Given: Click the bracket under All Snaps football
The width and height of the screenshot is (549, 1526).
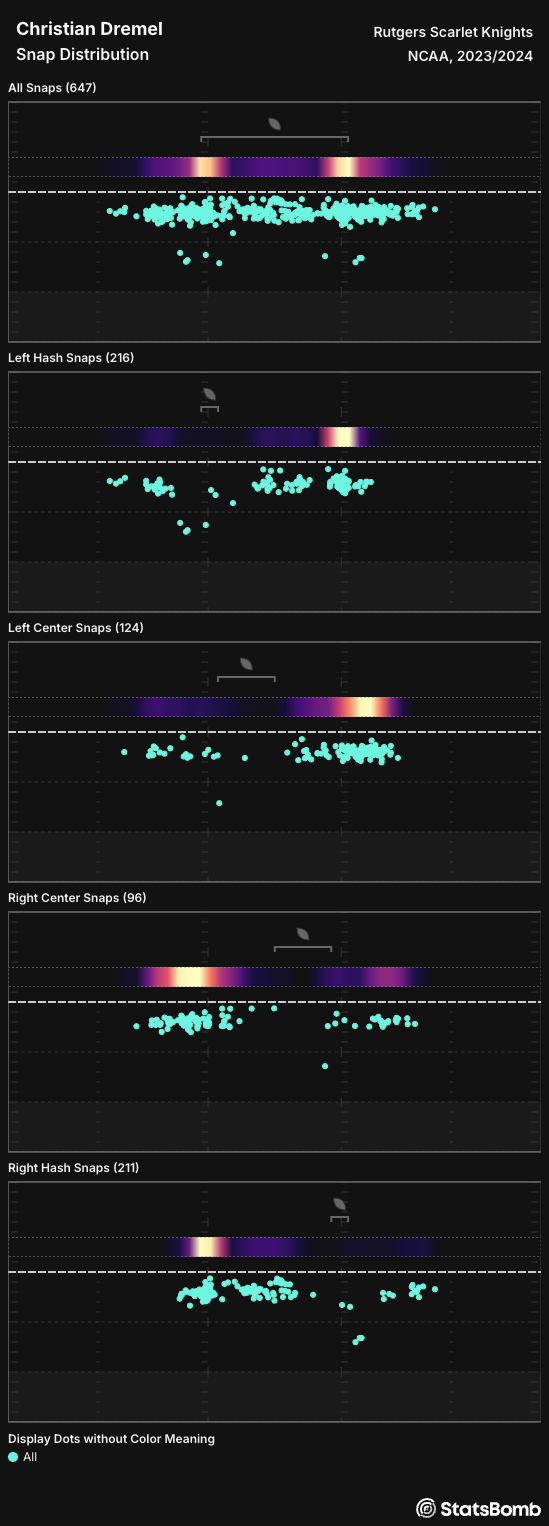Looking at the screenshot, I should point(274,138).
